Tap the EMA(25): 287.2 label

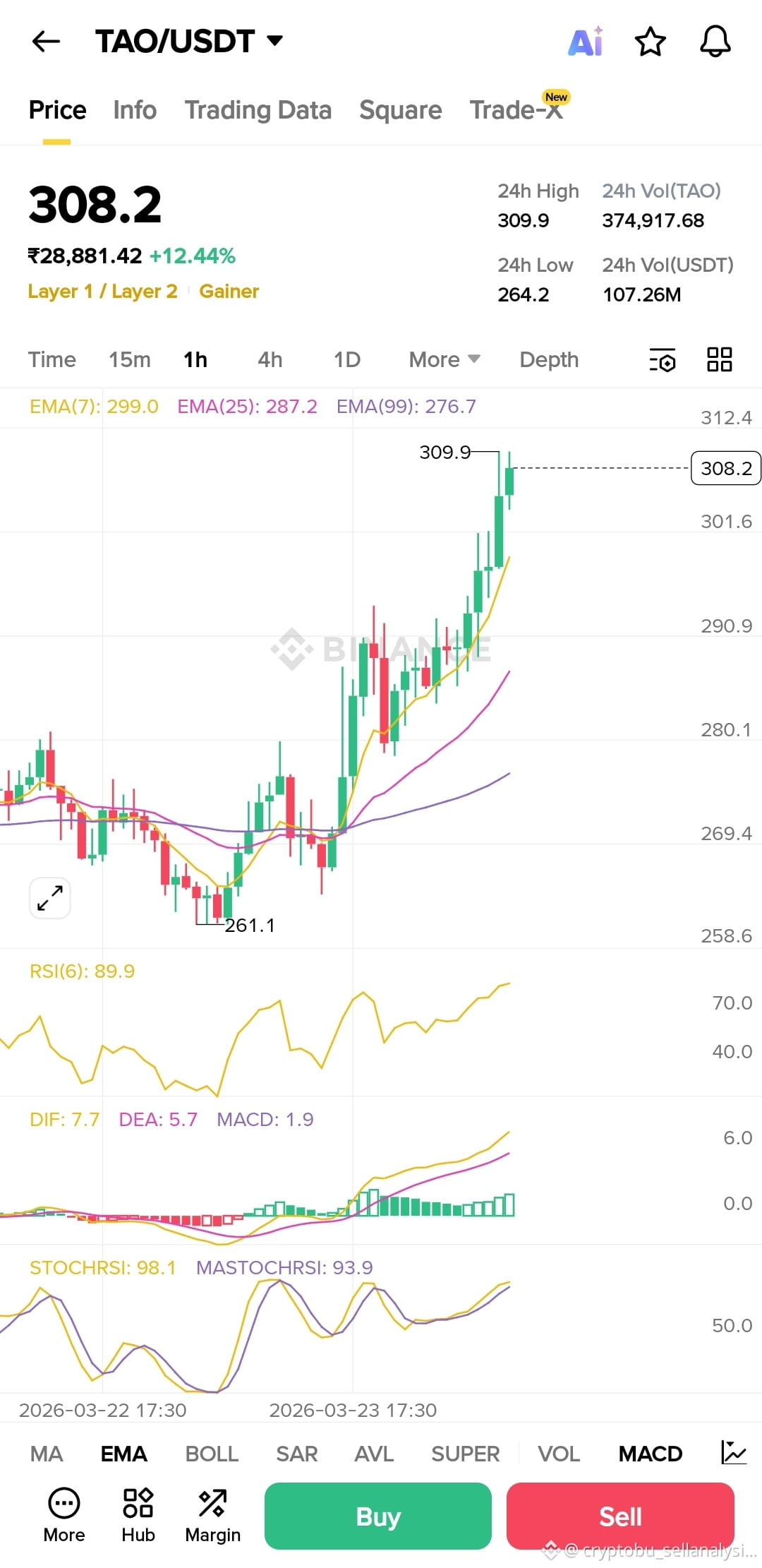pos(247,407)
